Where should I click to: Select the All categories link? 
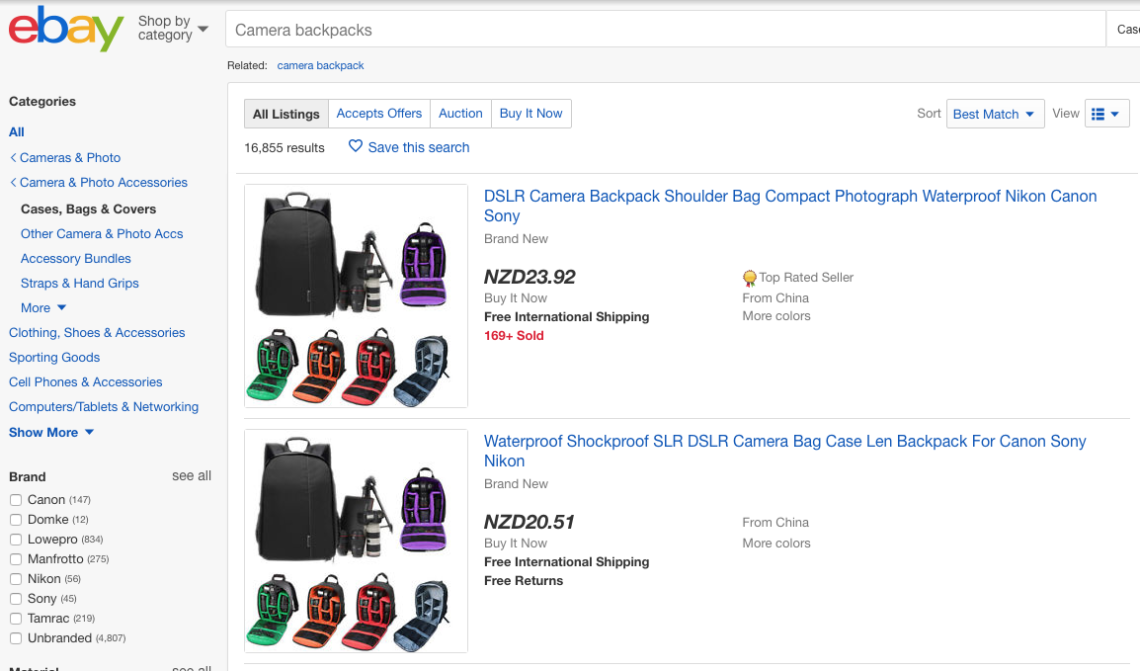click(16, 132)
